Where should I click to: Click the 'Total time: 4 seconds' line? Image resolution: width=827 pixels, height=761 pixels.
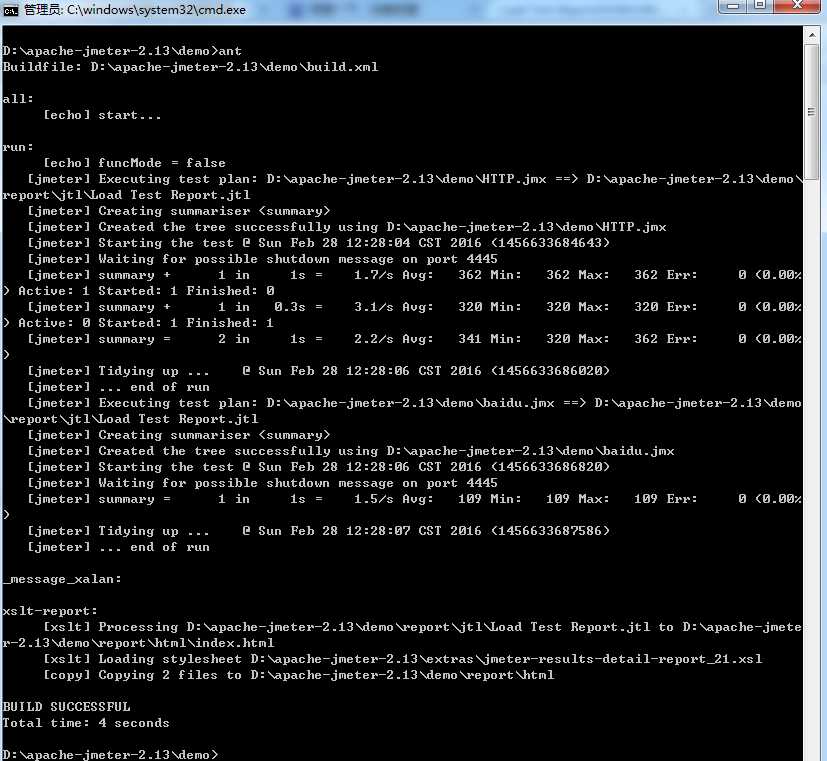pos(86,723)
